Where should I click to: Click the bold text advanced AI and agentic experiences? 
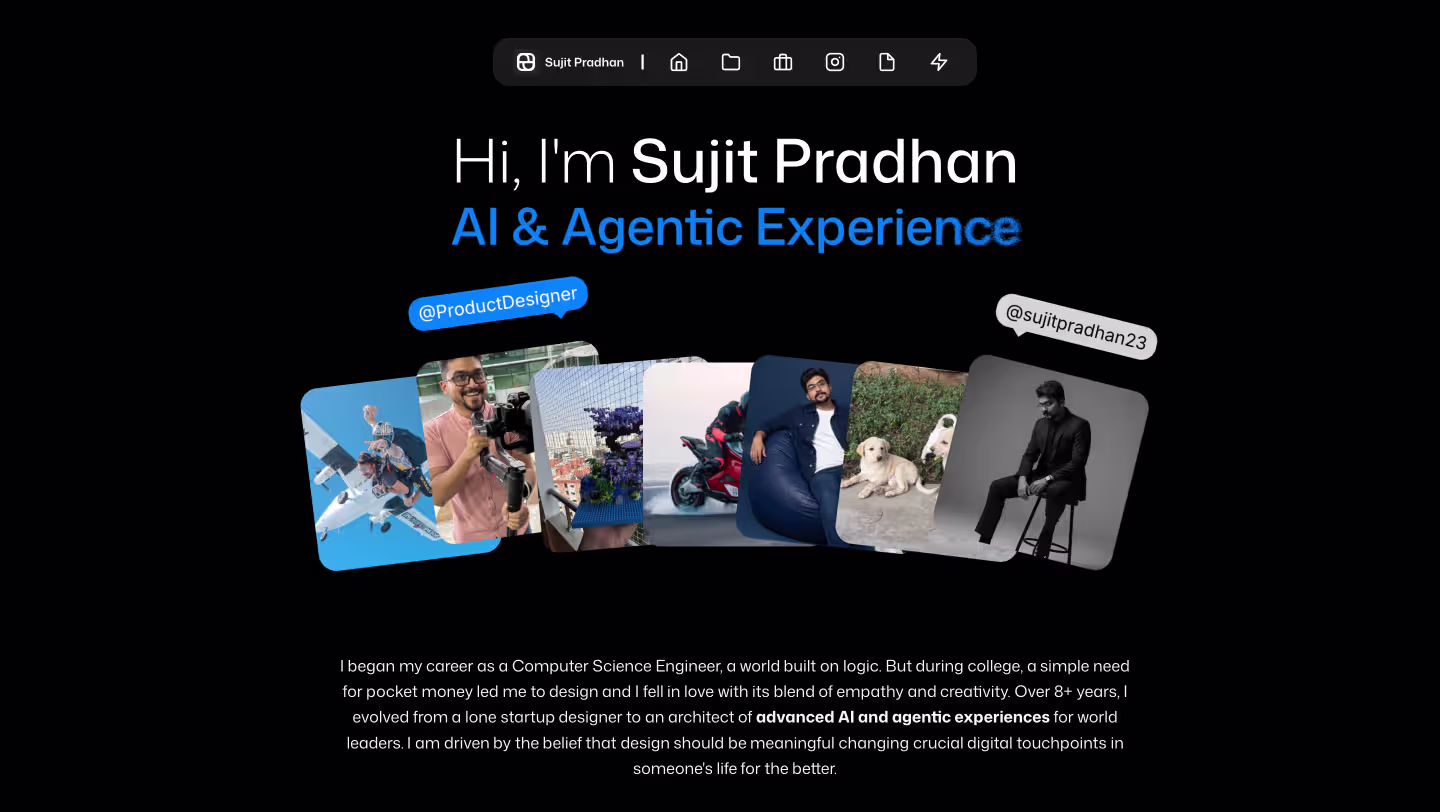(x=902, y=717)
